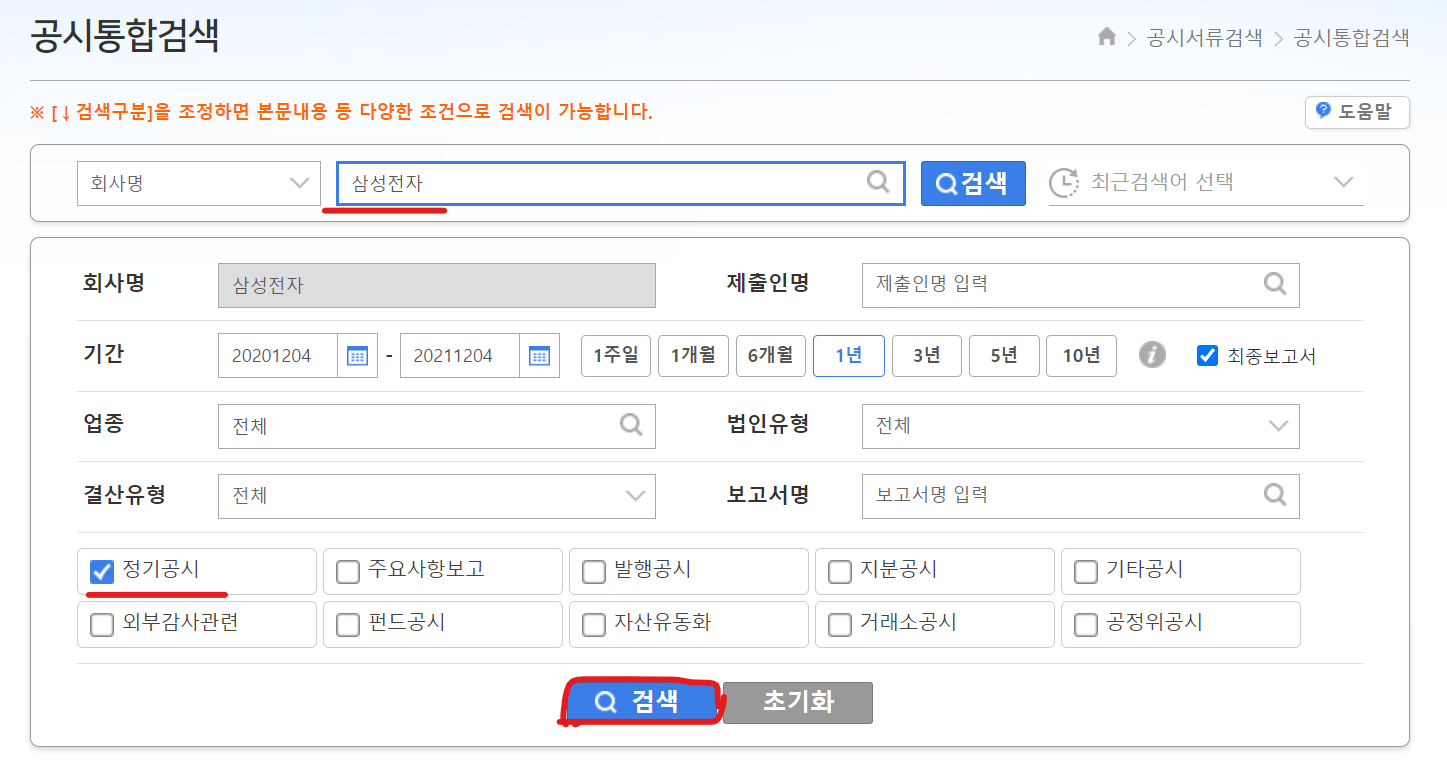Screen dimensions: 1447x760
Task: Check the 발행공시 checkbox
Action: (x=593, y=571)
